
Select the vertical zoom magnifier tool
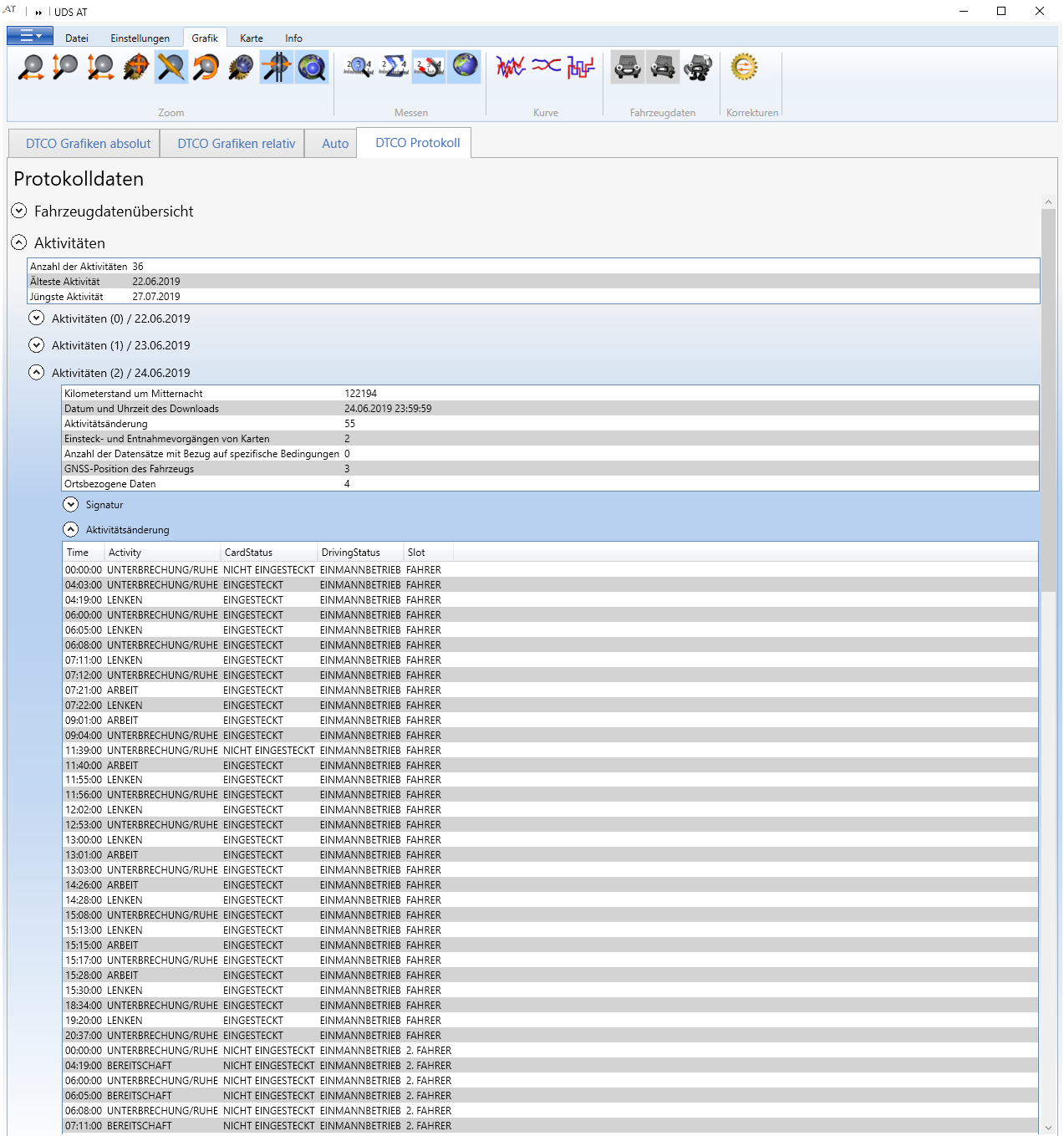65,67
